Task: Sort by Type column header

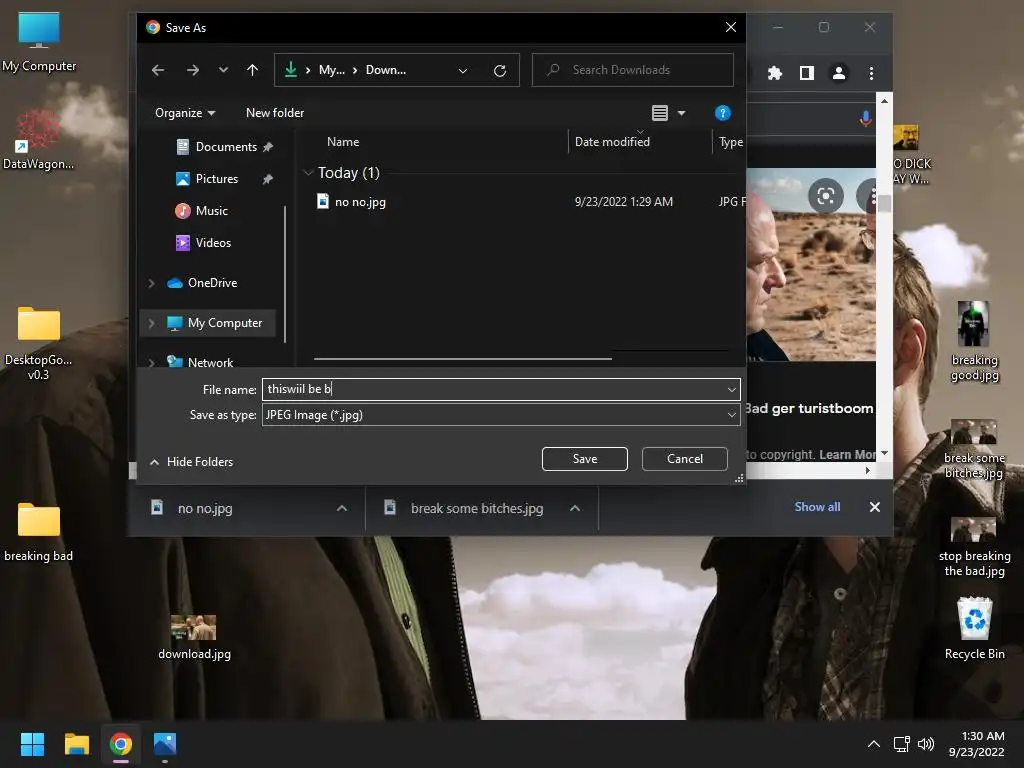Action: point(731,142)
